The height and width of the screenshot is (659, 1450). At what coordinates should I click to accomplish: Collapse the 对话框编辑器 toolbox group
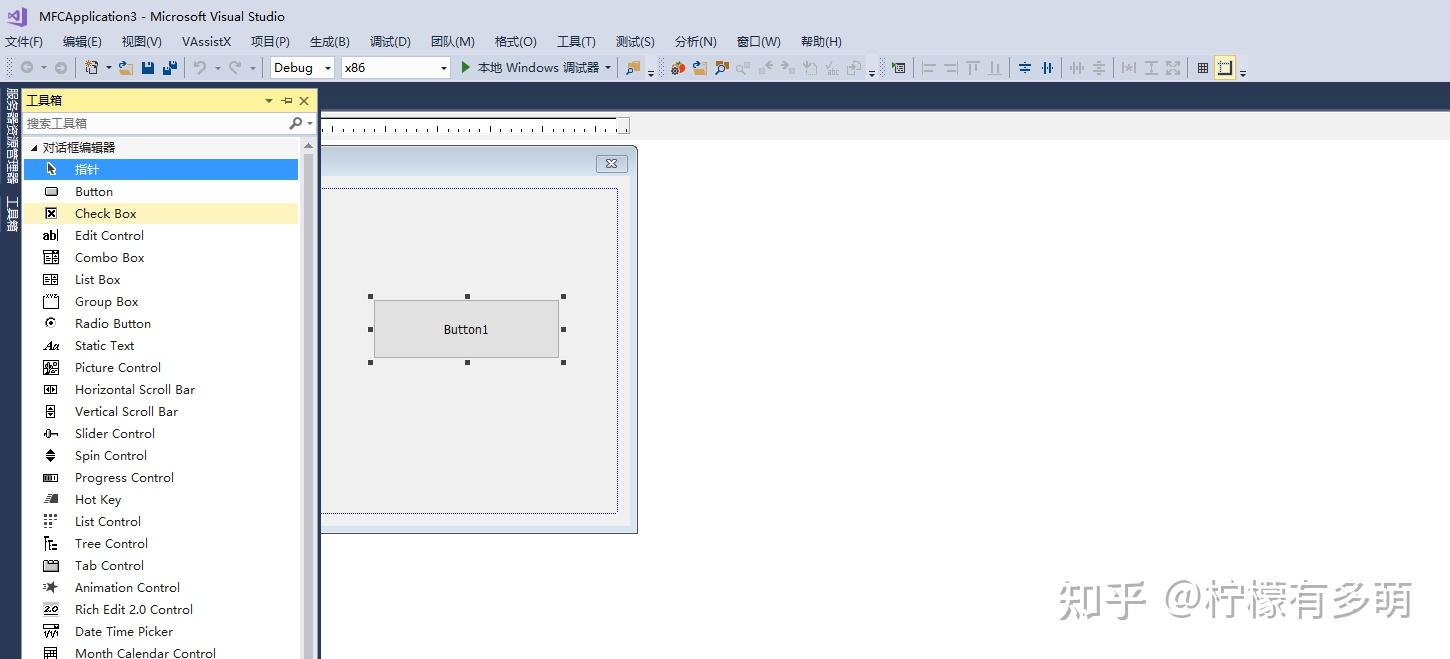[x=33, y=147]
